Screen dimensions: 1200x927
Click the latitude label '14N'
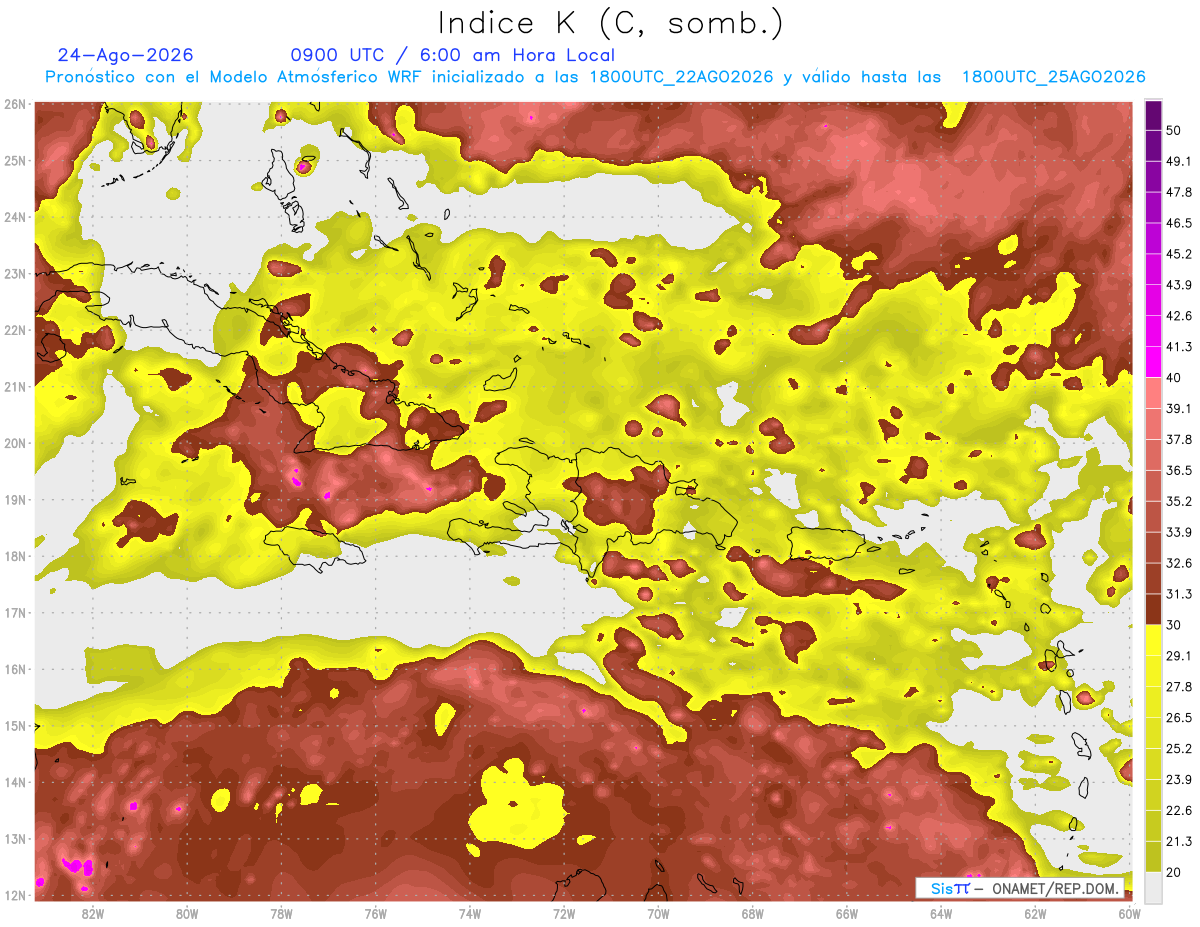15,782
